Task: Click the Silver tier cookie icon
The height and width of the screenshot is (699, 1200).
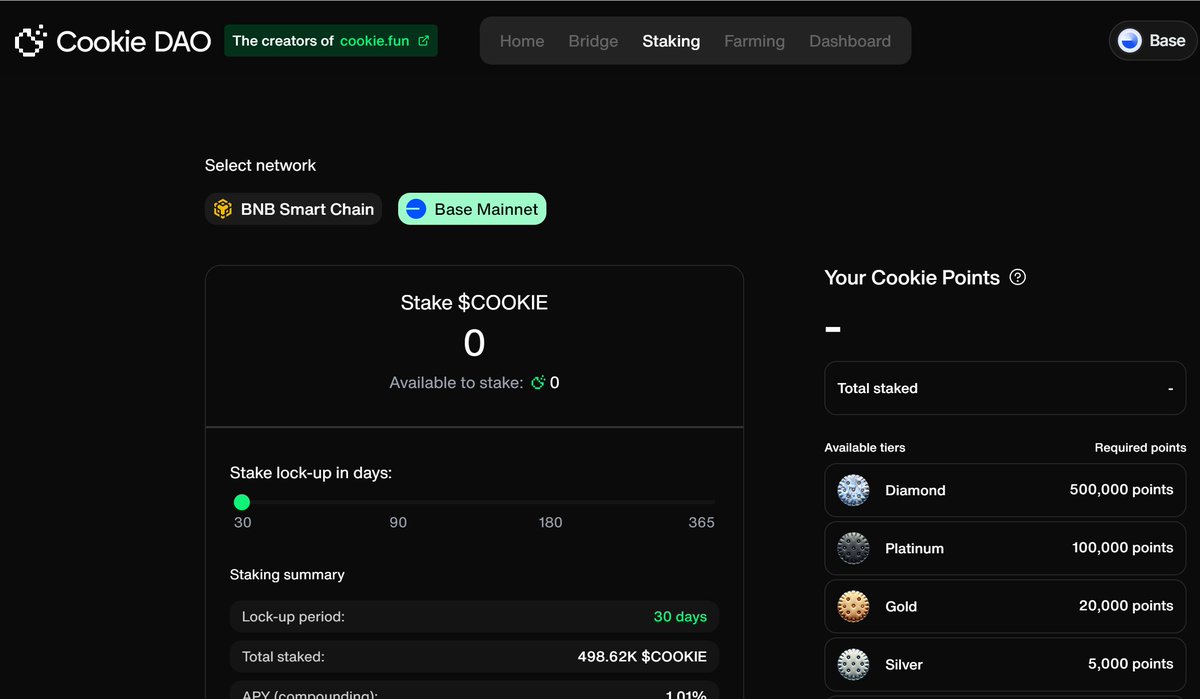Action: pyautogui.click(x=854, y=664)
